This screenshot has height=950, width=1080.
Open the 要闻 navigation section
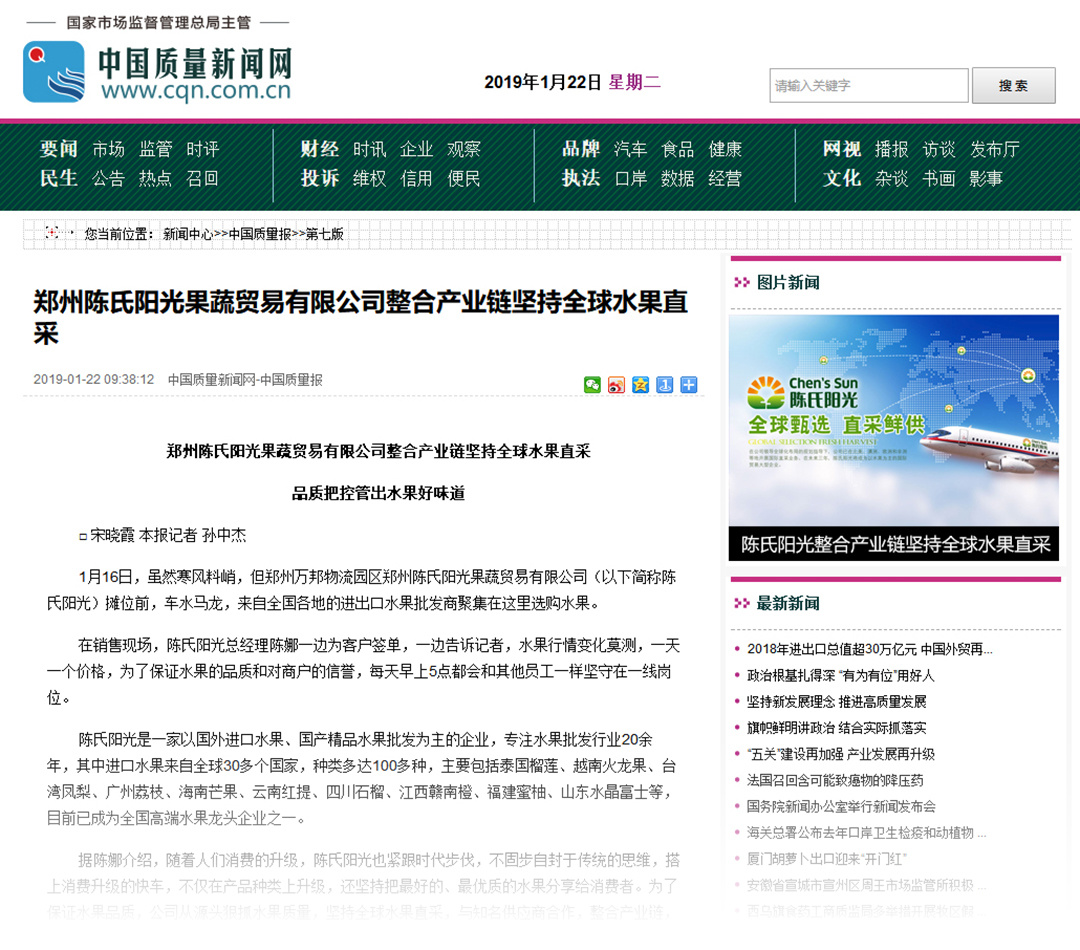pyautogui.click(x=59, y=149)
